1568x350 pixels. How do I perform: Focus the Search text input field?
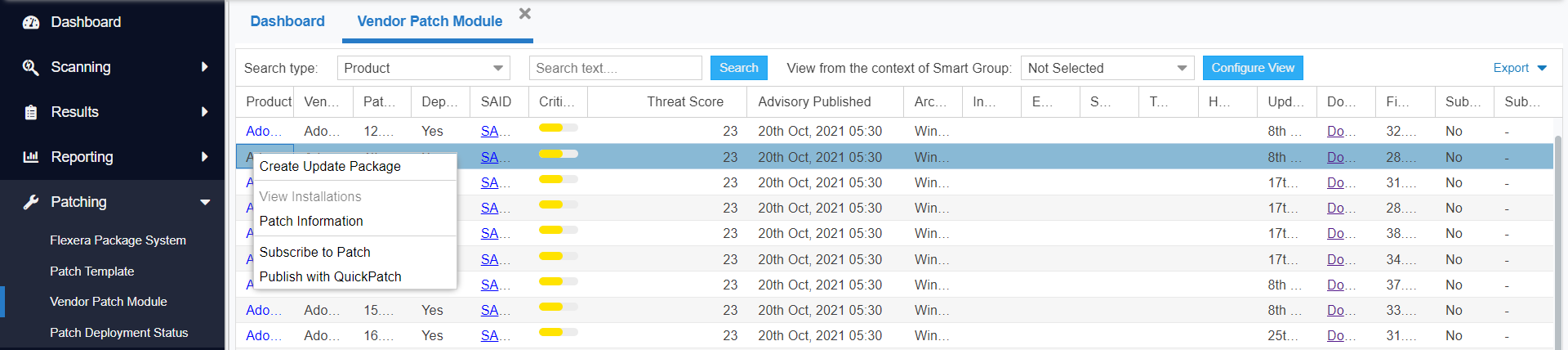pyautogui.click(x=615, y=68)
